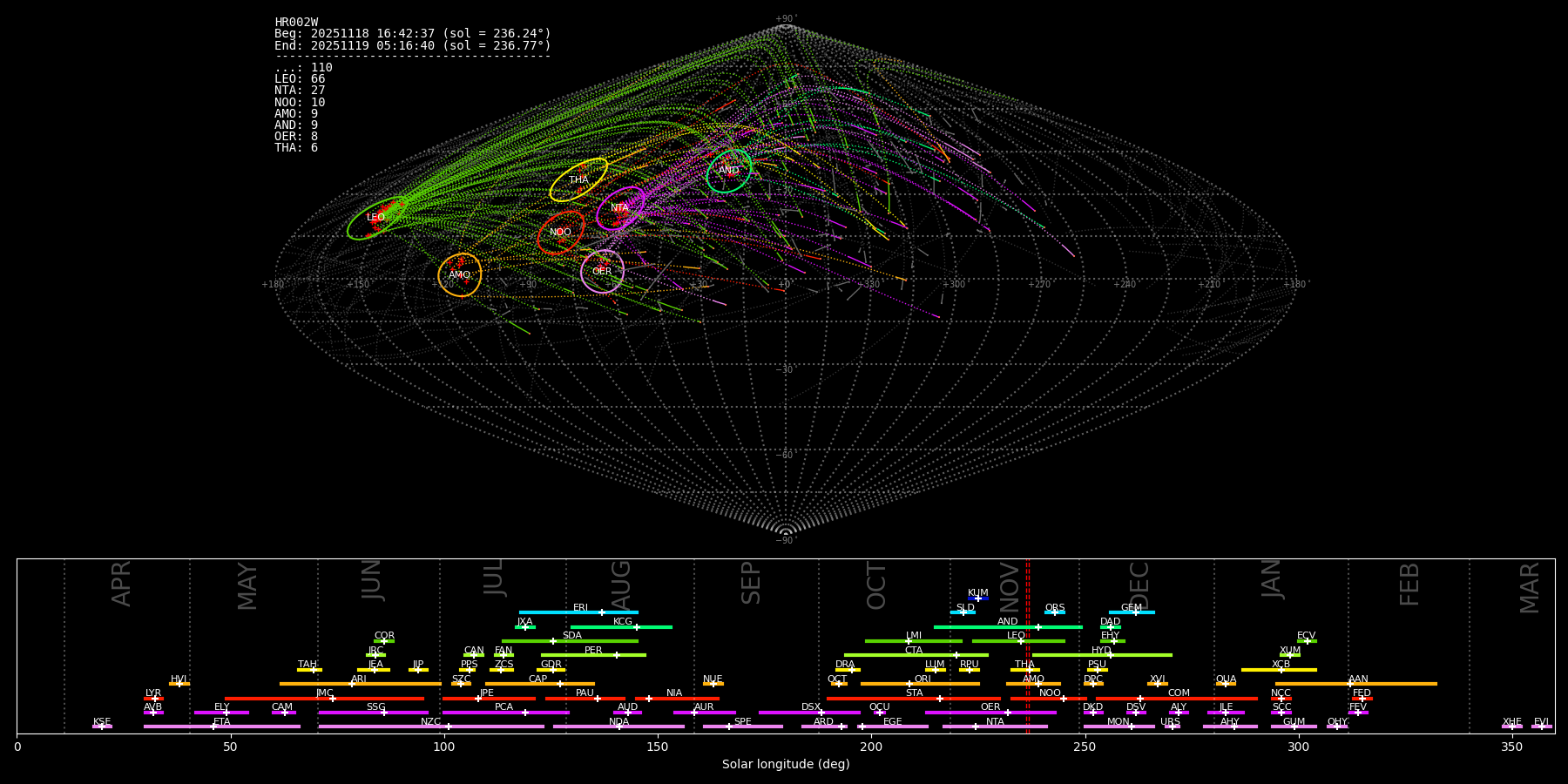Select the LMI green activity bar
The height and width of the screenshot is (784, 1568).
click(914, 641)
